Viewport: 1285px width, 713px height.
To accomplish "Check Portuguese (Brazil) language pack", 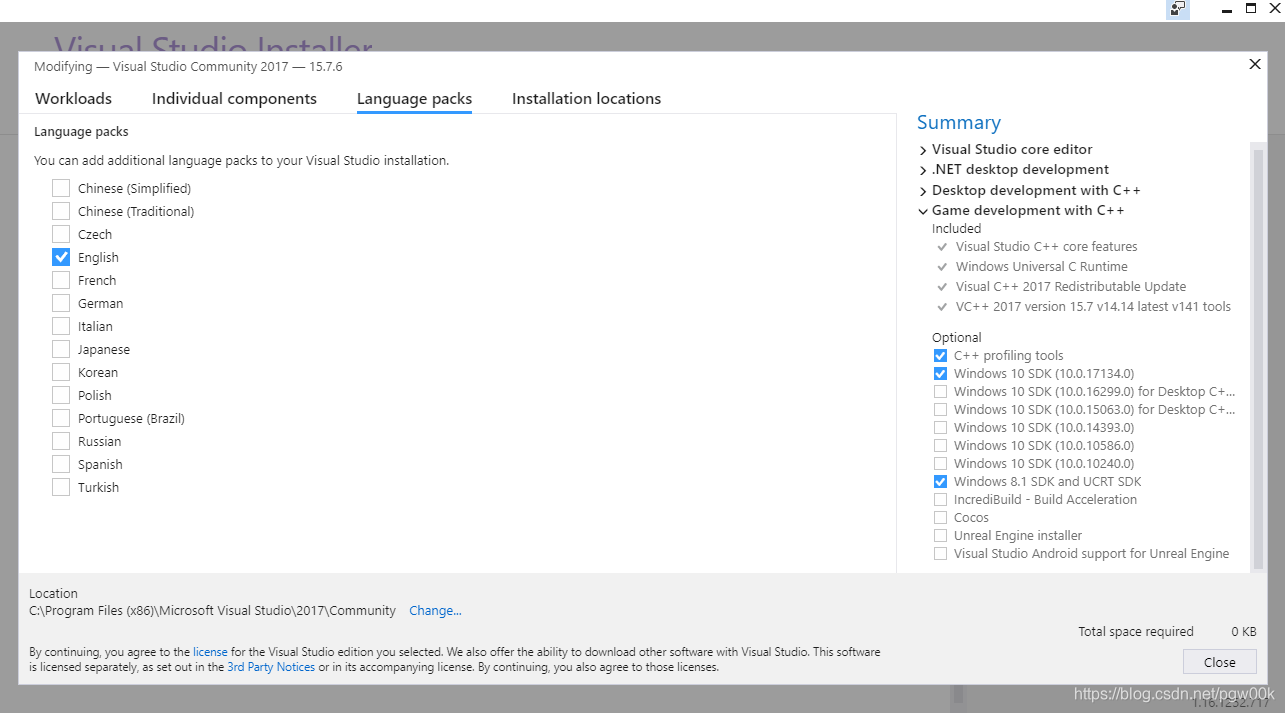I will pos(61,418).
